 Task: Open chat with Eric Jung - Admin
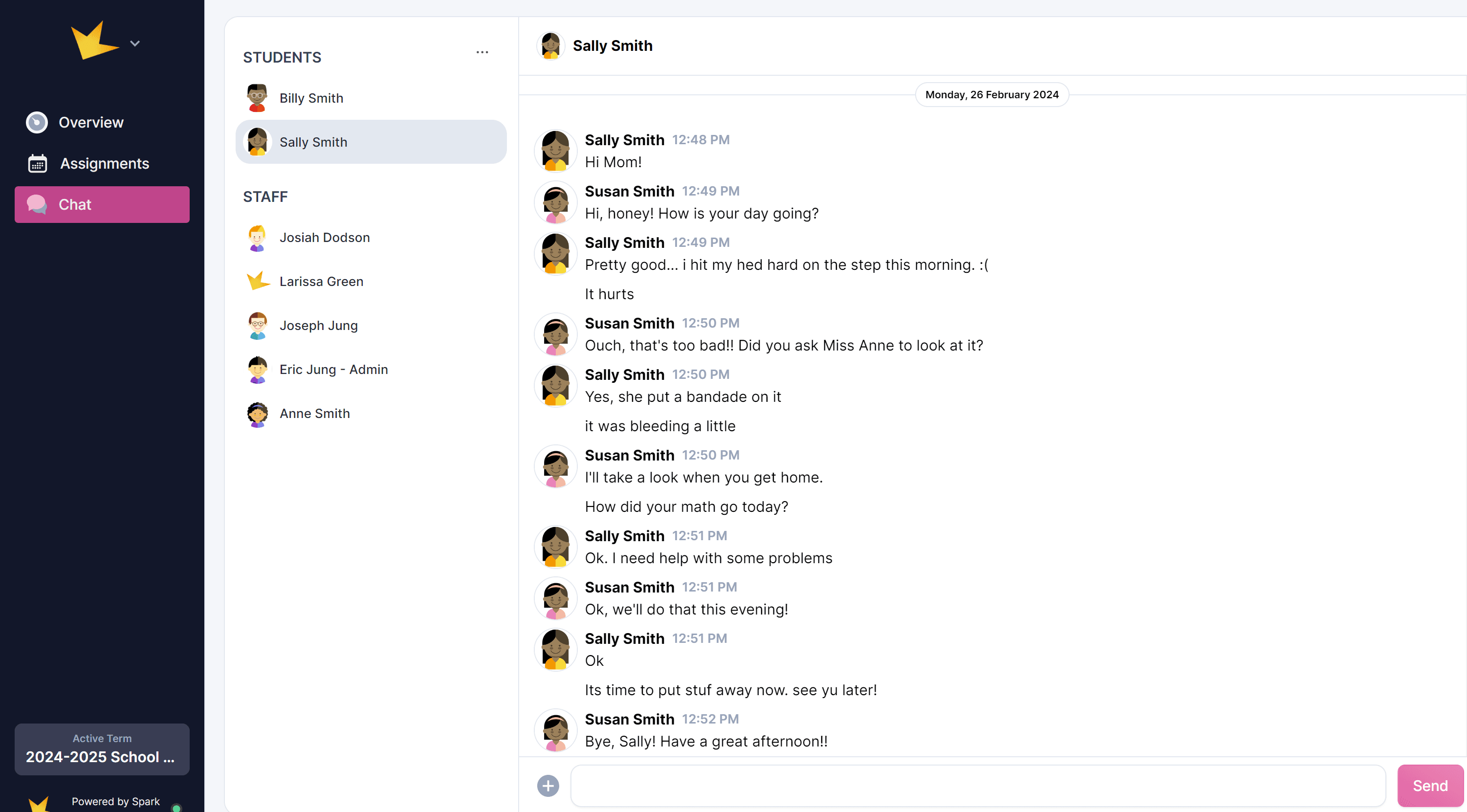coord(334,370)
